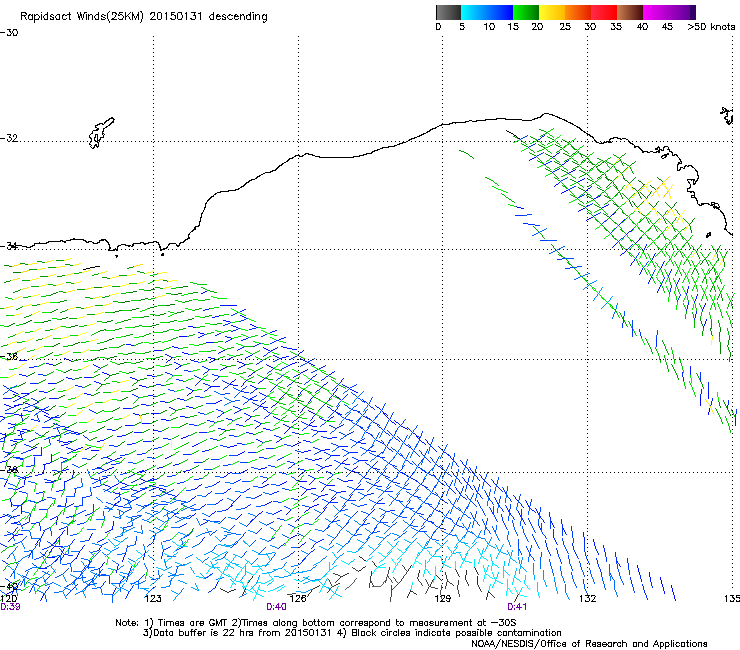Click the legend tick label '40'
Image resolution: width=740 pixels, height=650 pixels.
tap(642, 27)
